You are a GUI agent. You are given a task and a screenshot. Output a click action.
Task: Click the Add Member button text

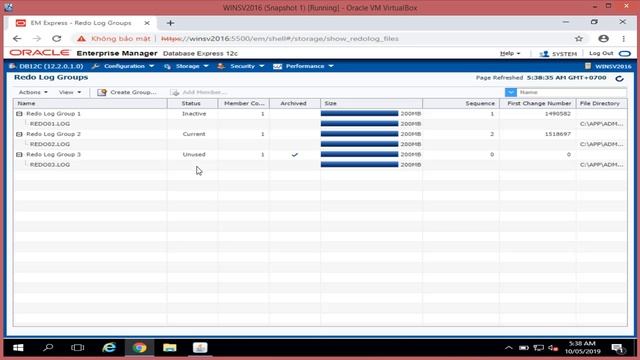[x=204, y=92]
